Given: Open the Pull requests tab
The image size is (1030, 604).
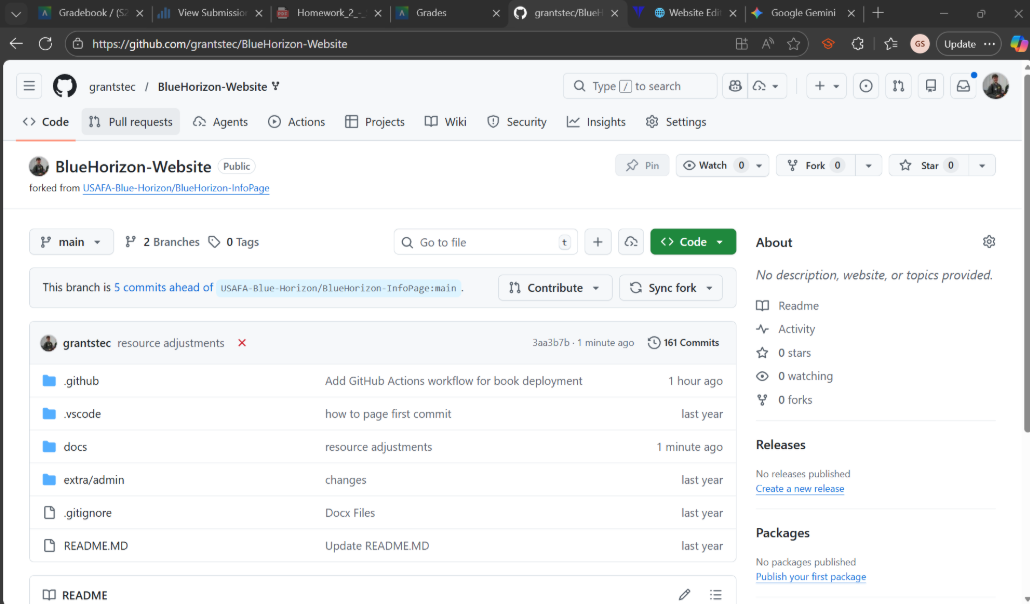Looking at the screenshot, I should coord(131,122).
